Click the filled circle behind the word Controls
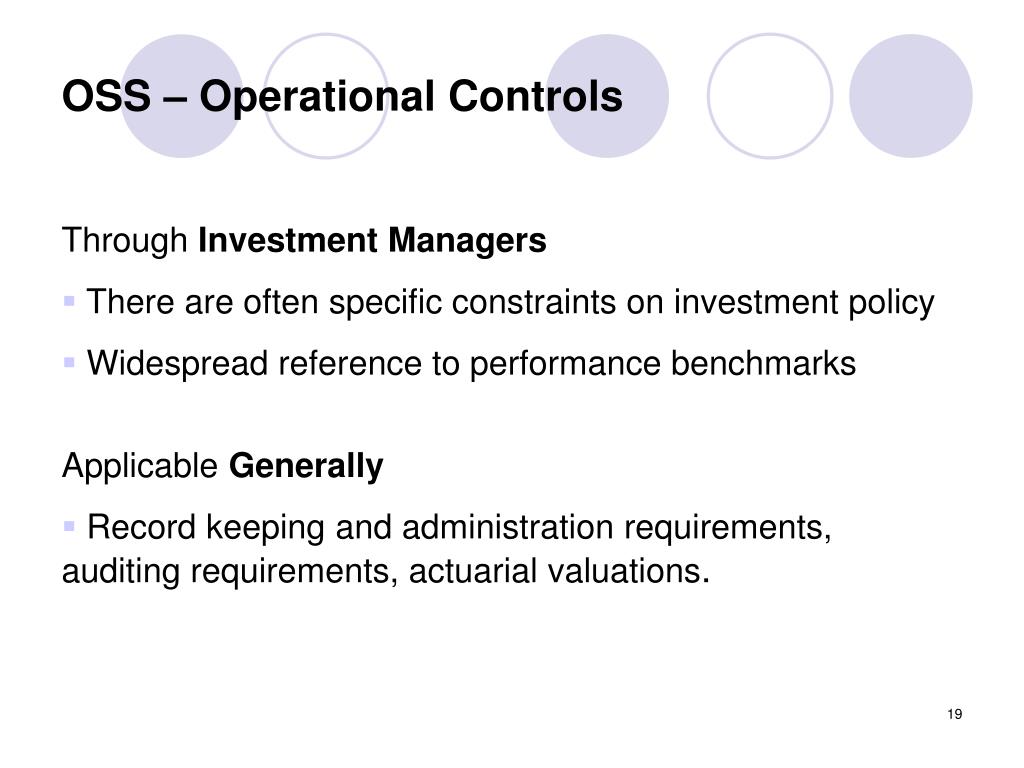The height and width of the screenshot is (768, 1024). point(607,96)
